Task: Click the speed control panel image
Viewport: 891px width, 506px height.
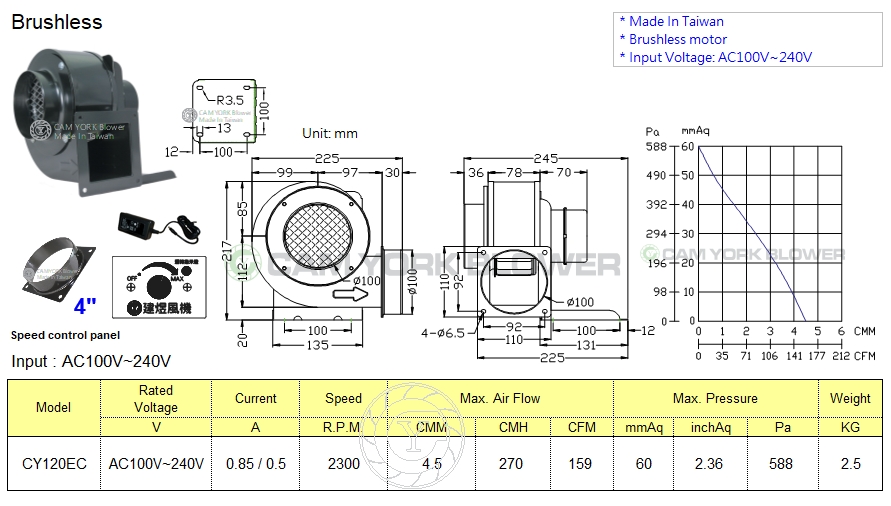Action: (x=159, y=287)
